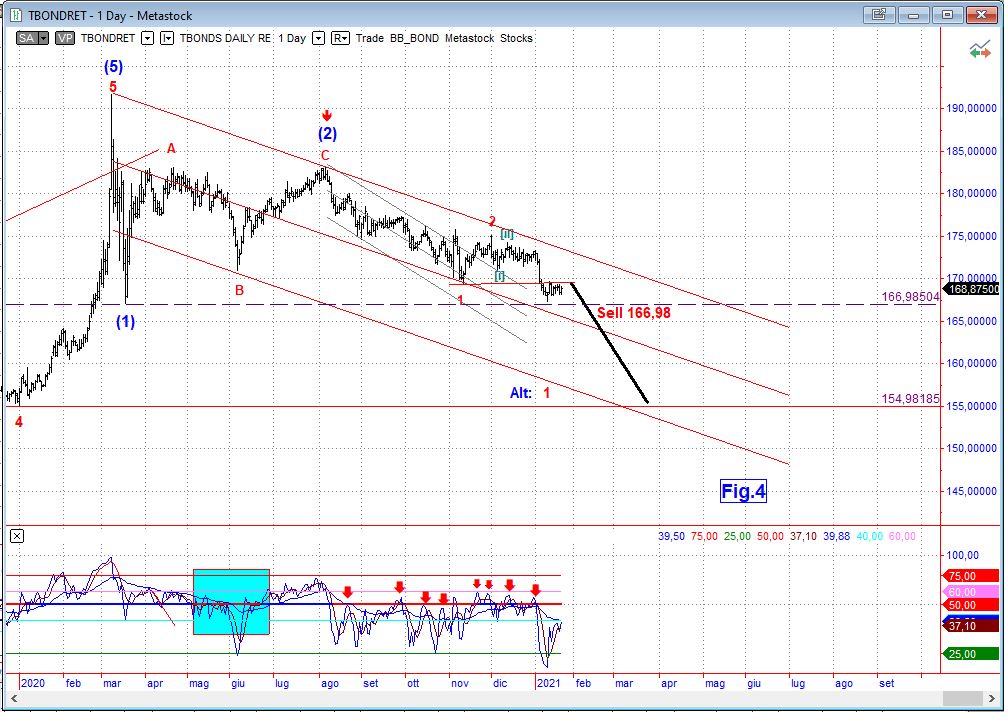
Task: Click the VP button in the toolbar
Action: 65,38
